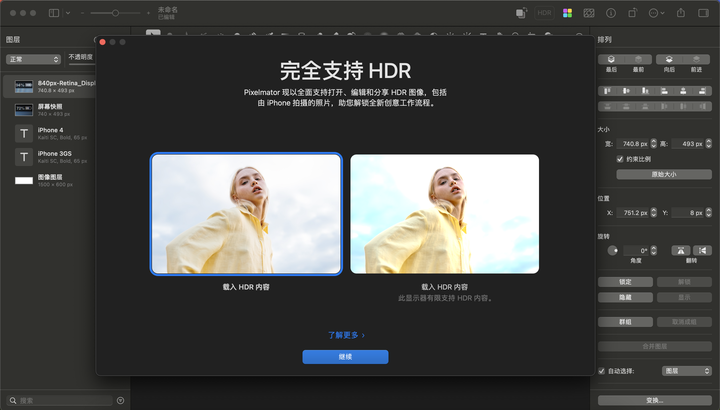The height and width of the screenshot is (410, 720).
Task: Click the zoom out minus icon
Action: click(x=82, y=13)
